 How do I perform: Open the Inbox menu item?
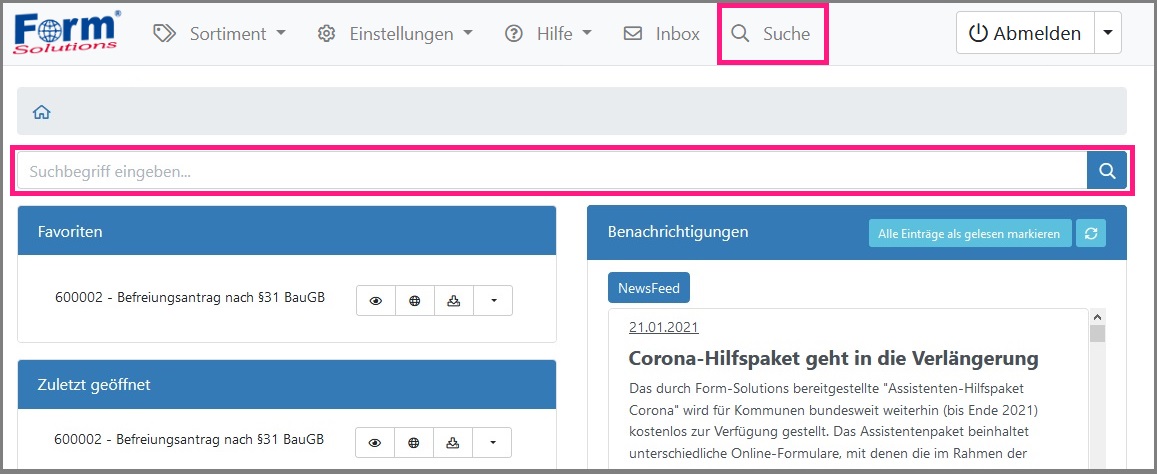coord(662,33)
